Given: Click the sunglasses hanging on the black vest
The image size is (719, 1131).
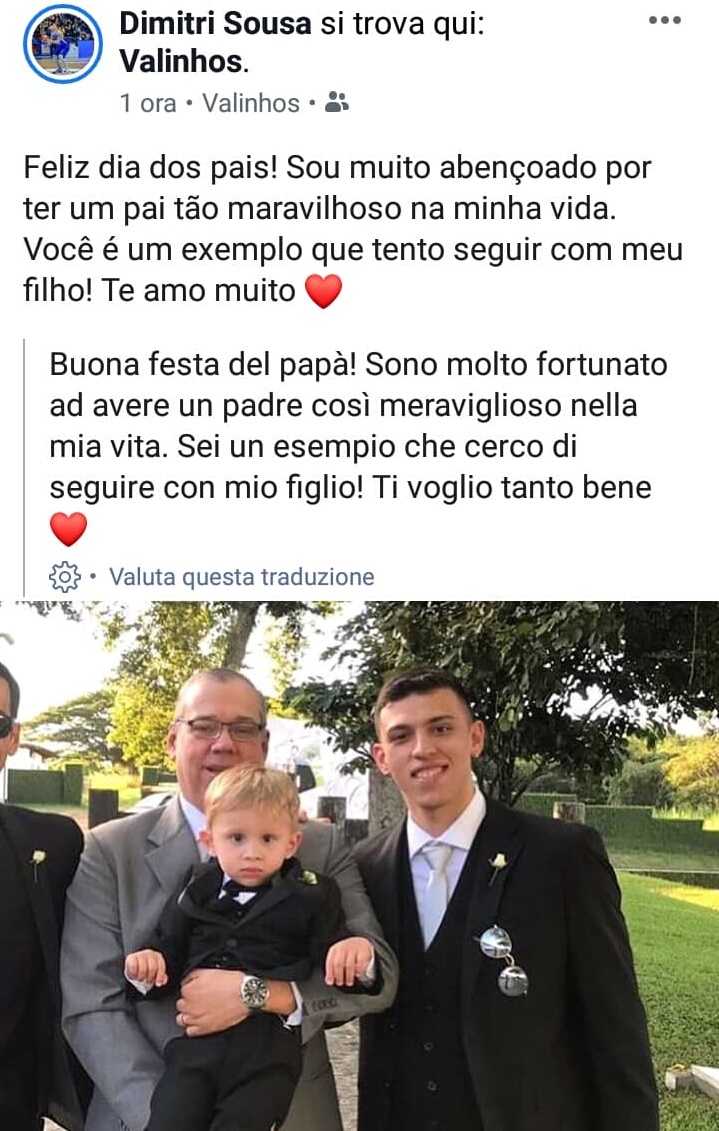Looking at the screenshot, I should coord(503,961).
